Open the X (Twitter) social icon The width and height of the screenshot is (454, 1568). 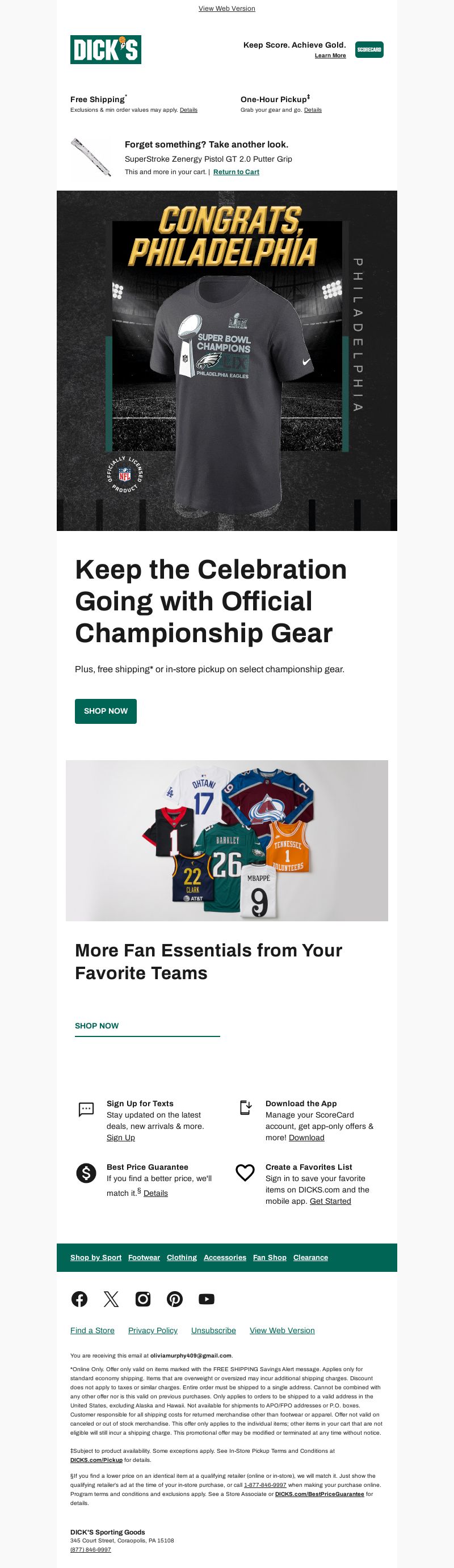[x=111, y=1299]
